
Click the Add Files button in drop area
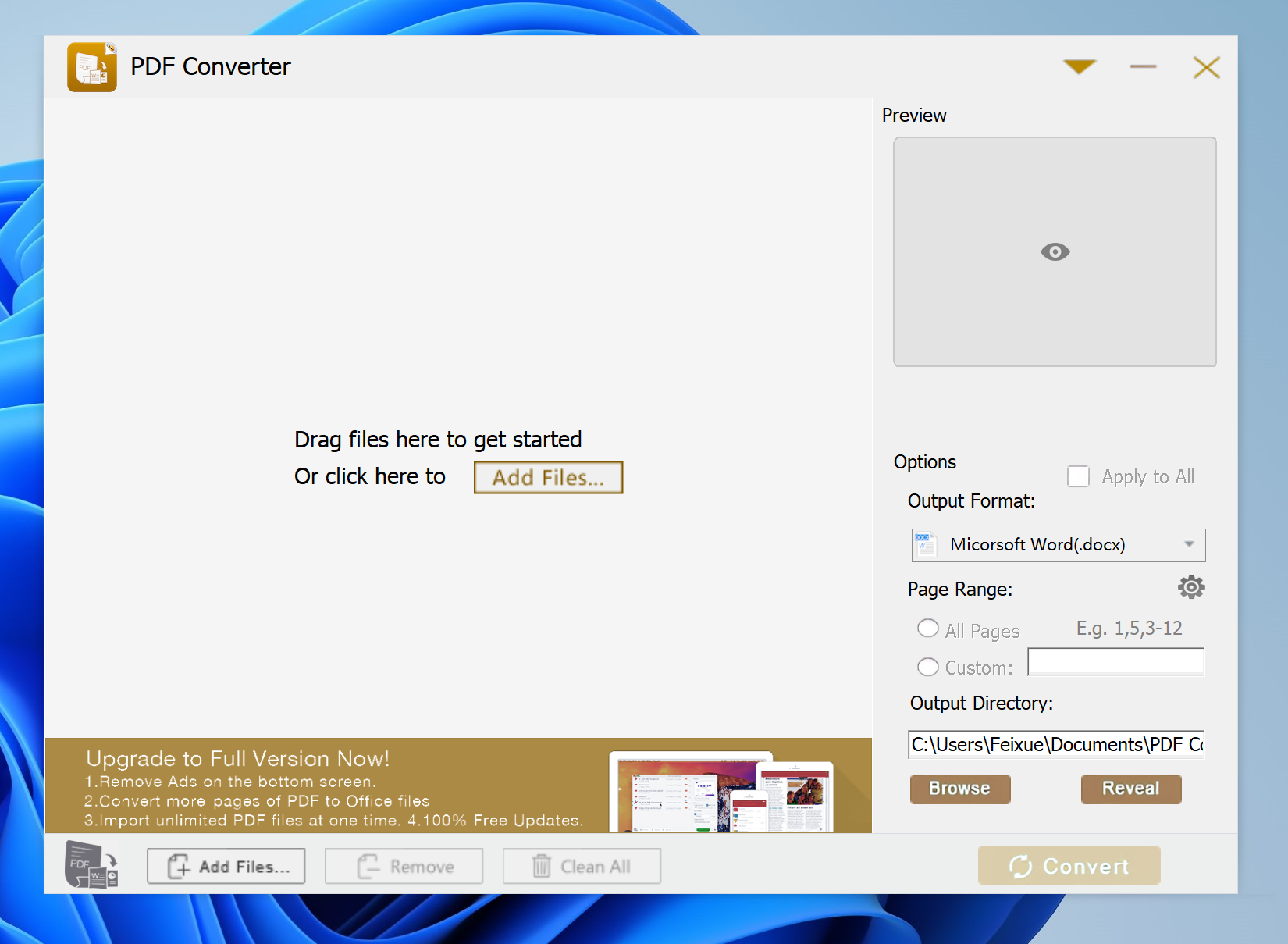coord(548,478)
